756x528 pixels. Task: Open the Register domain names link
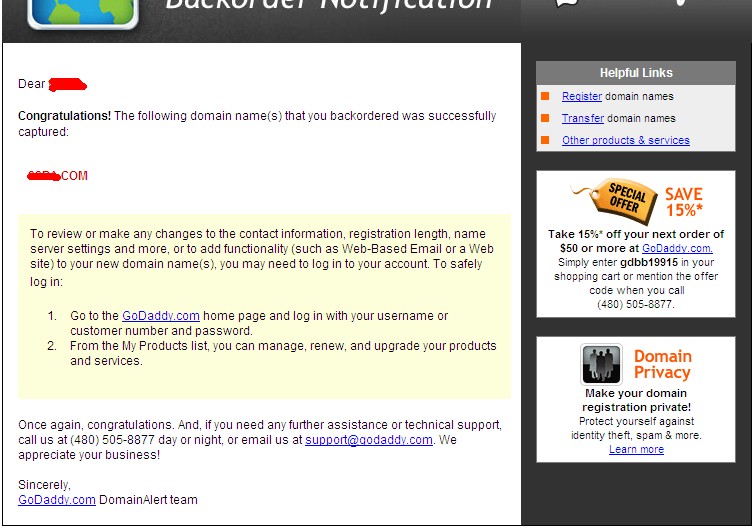pos(582,96)
